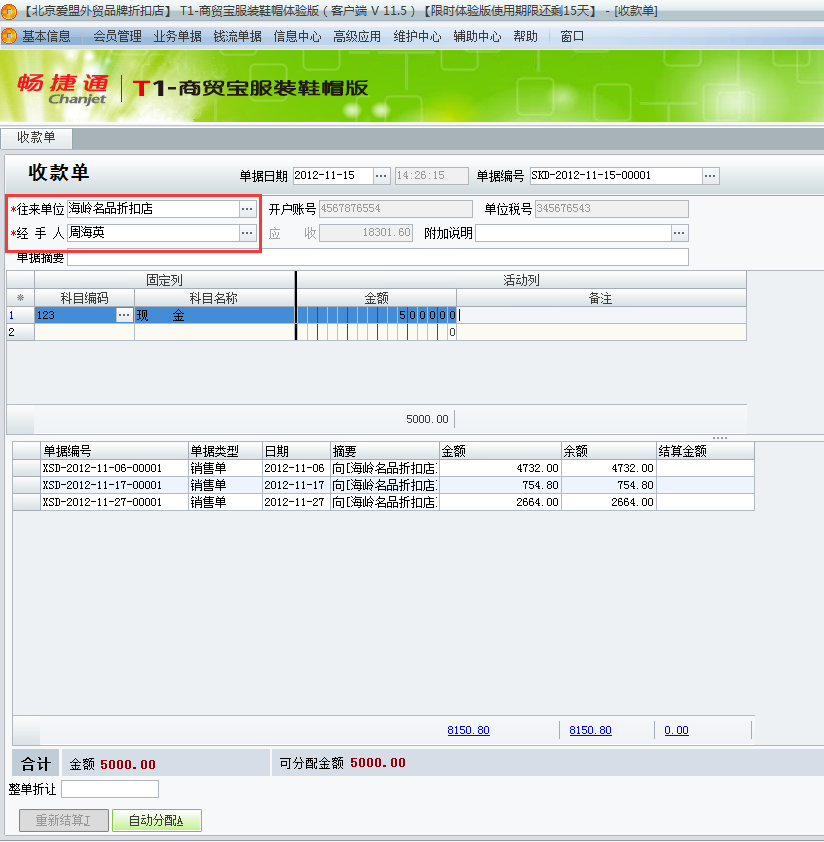Image resolution: width=824 pixels, height=842 pixels.
Task: Click the 应收 amount field showing 18301.60
Action: (366, 233)
